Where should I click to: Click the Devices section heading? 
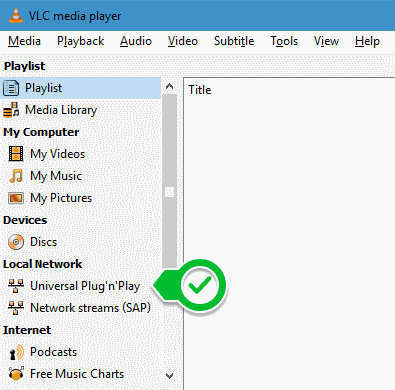25,220
